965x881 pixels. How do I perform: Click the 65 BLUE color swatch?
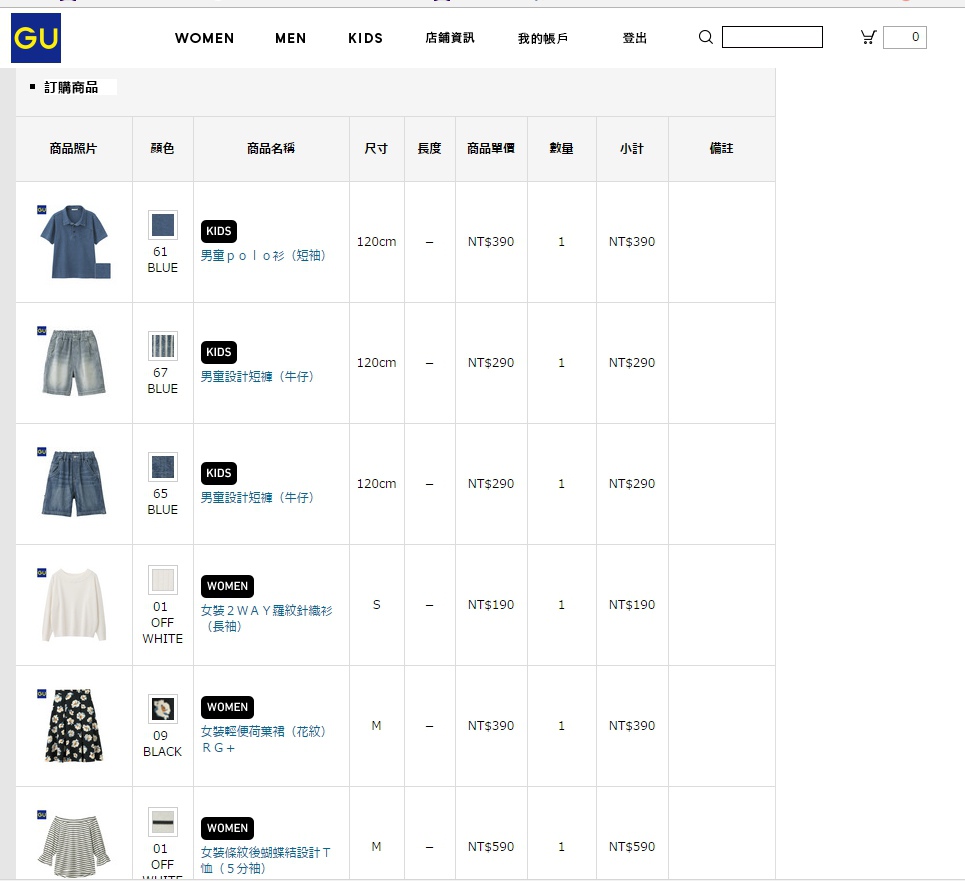click(162, 467)
